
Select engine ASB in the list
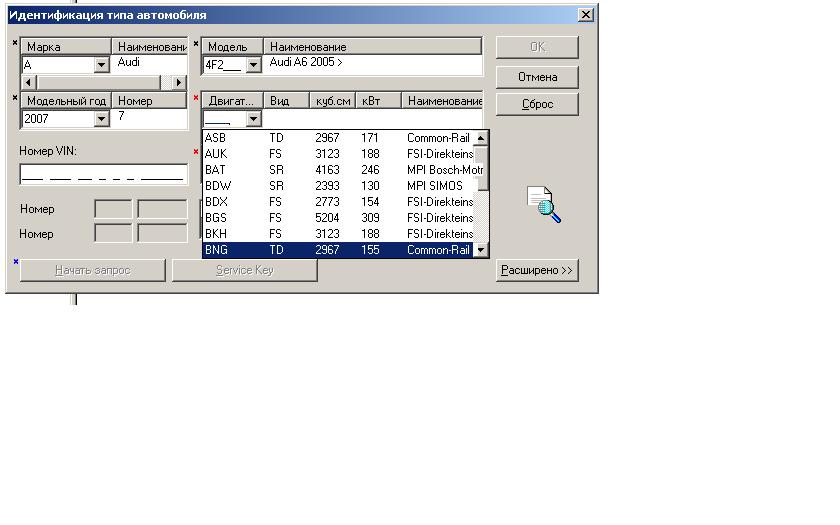(x=338, y=138)
